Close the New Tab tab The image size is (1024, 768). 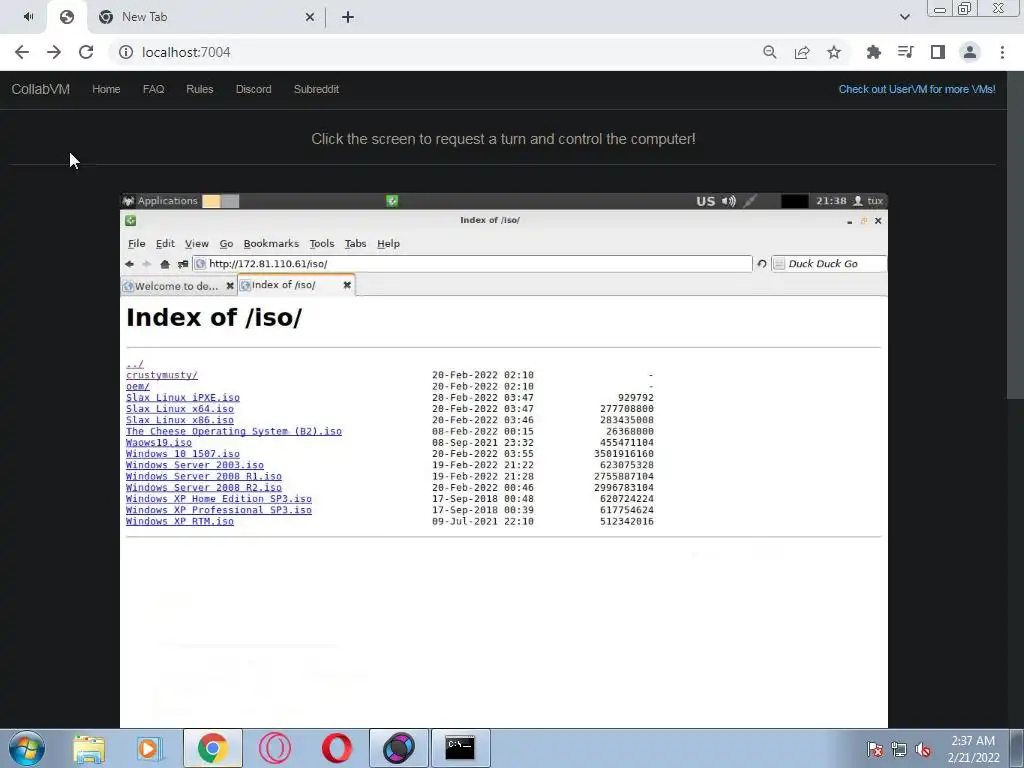(x=310, y=17)
